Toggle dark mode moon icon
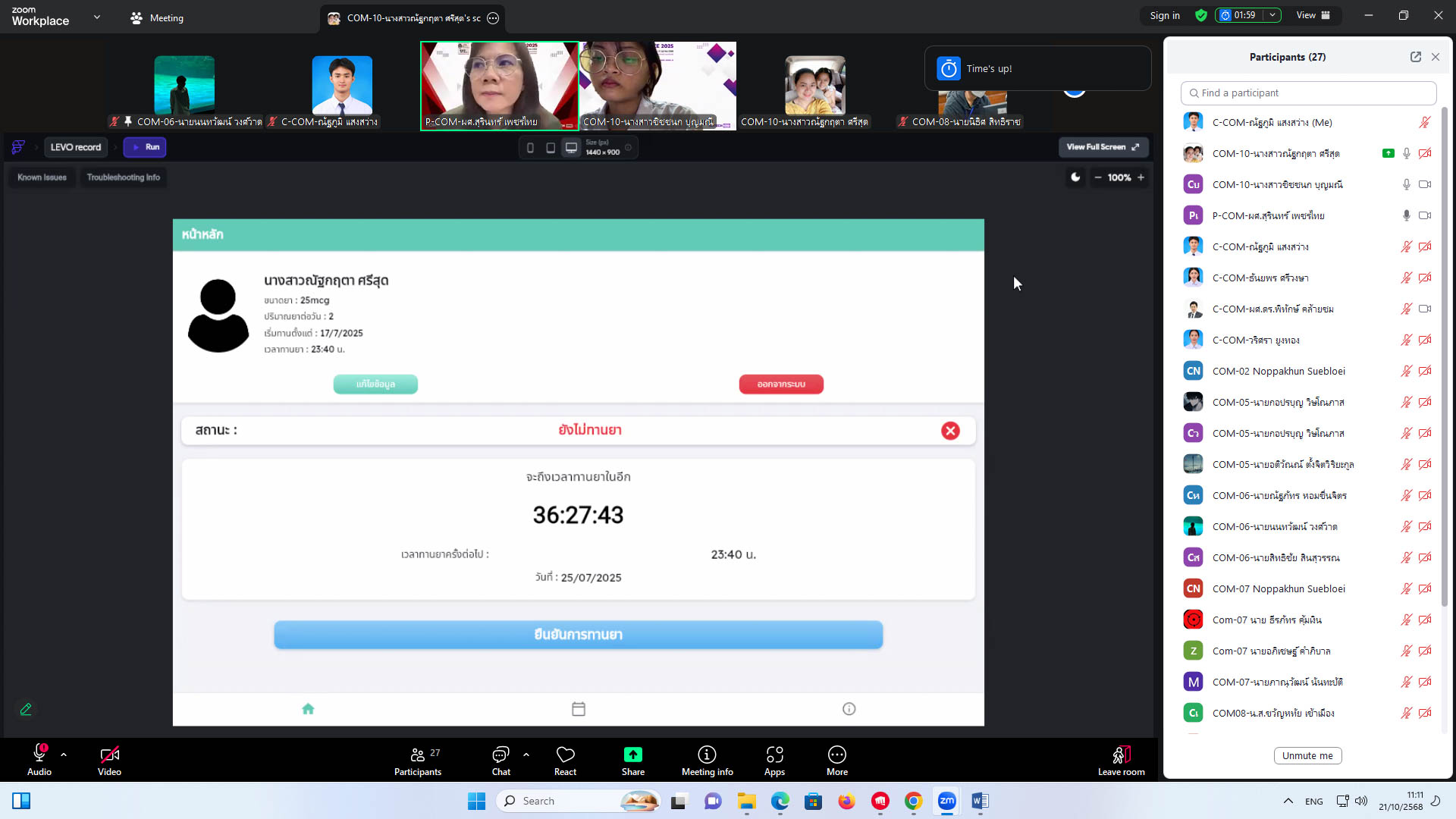1456x819 pixels. tap(1075, 177)
